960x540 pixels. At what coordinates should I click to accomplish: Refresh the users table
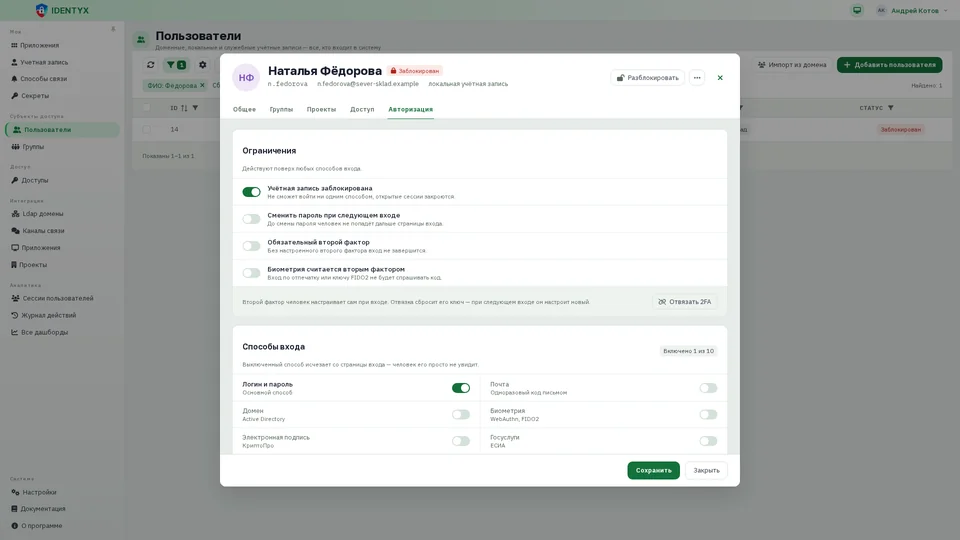click(151, 65)
